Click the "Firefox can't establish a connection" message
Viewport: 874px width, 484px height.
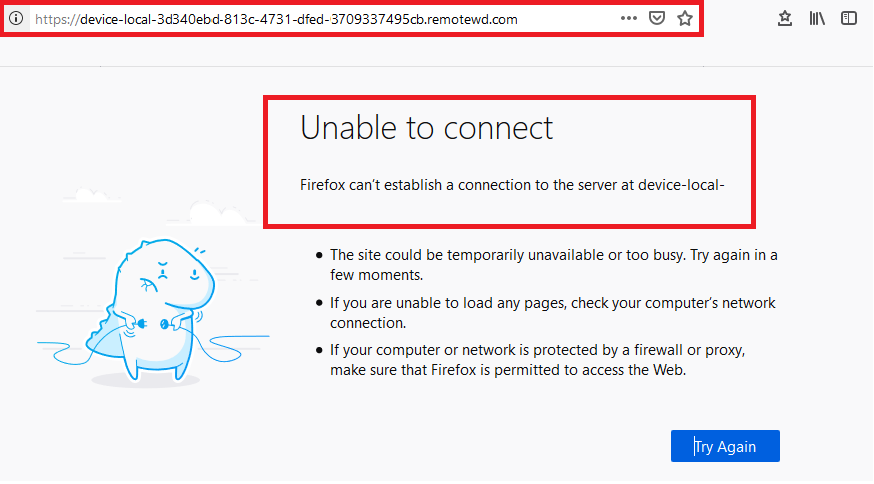[512, 185]
